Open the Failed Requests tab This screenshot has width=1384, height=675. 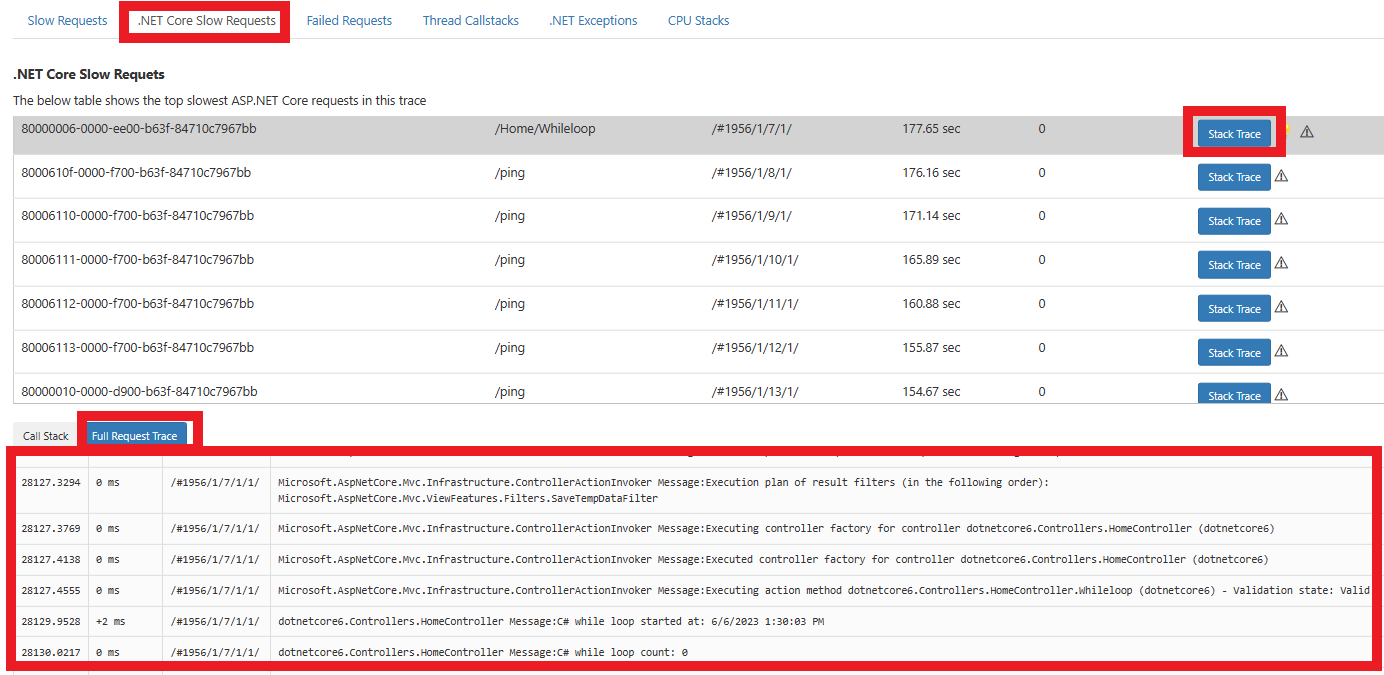click(x=349, y=21)
